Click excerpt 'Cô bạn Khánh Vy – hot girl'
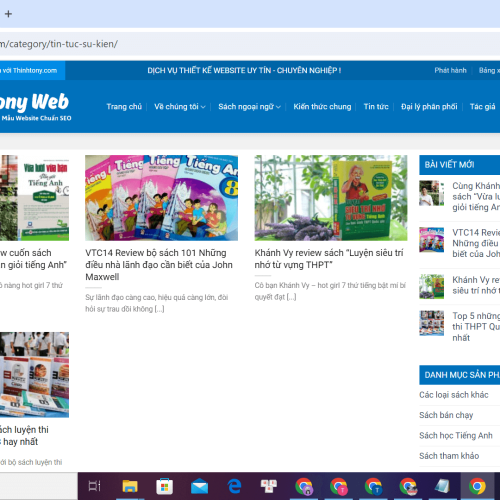 coord(330,291)
